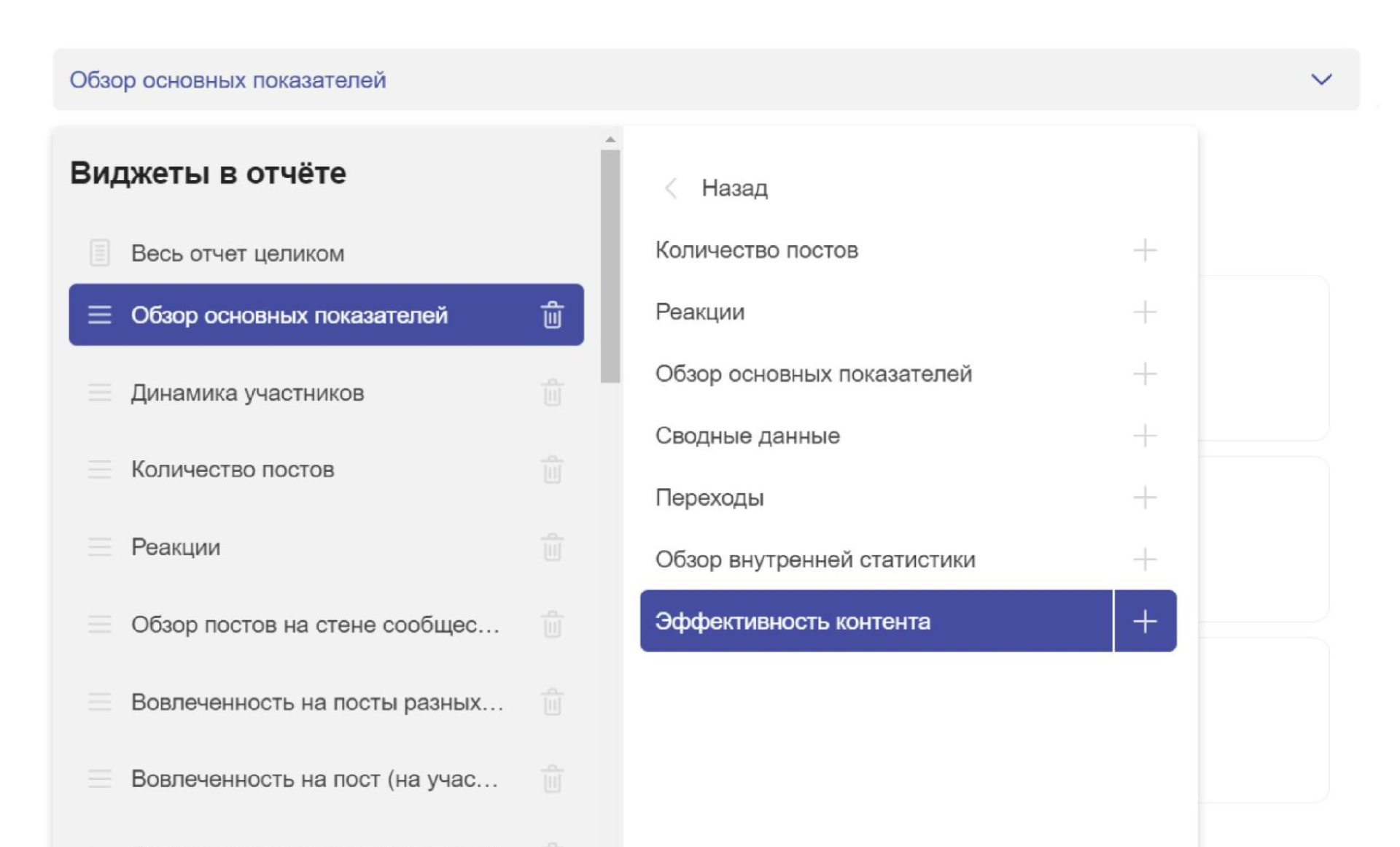Click scrollbar thumb of the widgets list

[x=610, y=266]
